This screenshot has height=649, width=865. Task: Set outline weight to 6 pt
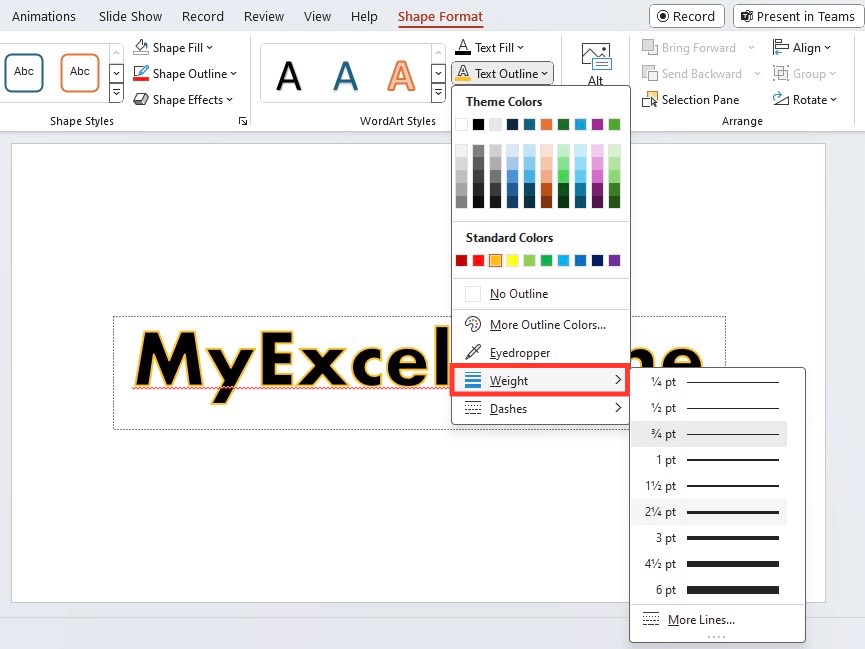click(709, 590)
